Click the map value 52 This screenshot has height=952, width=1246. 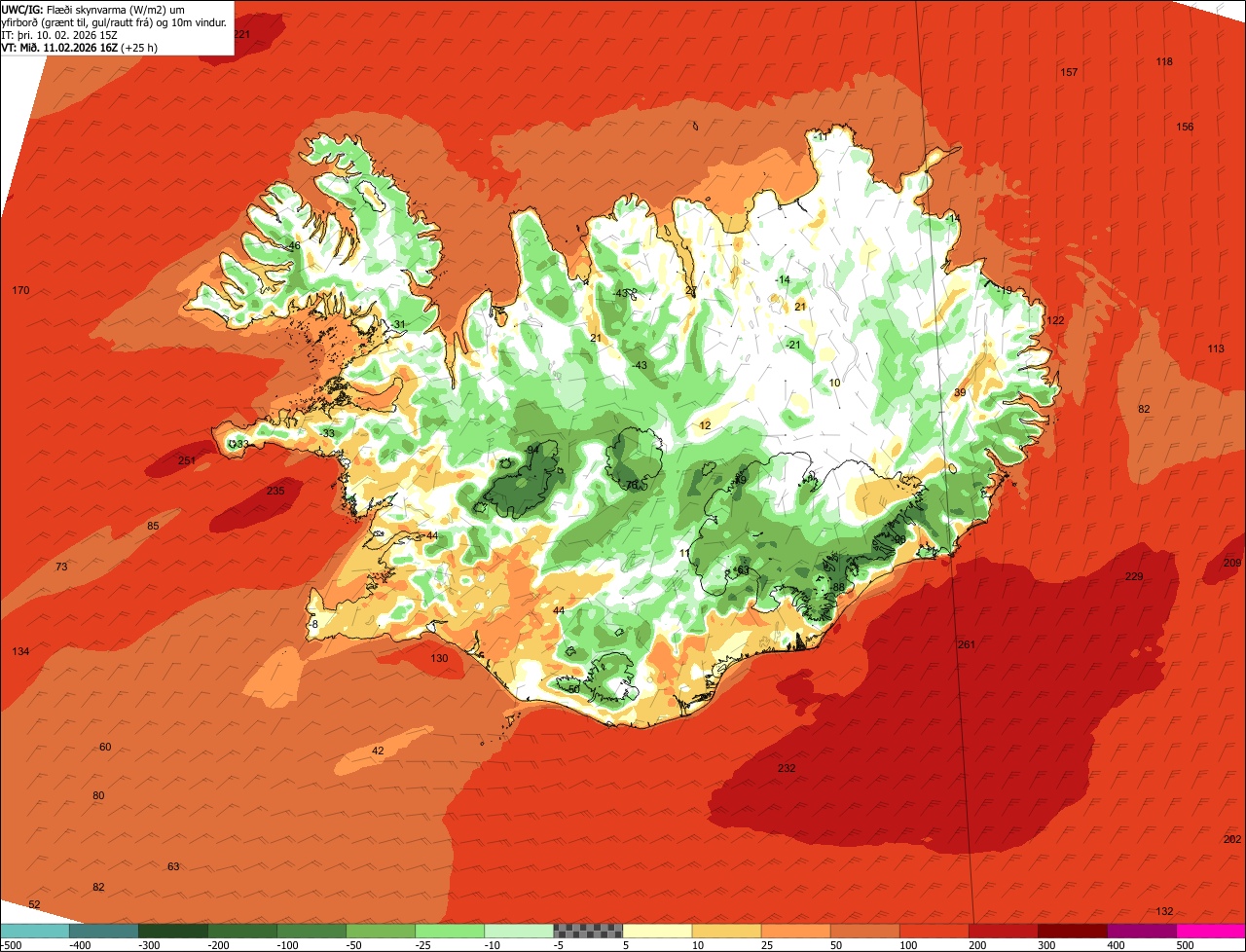34,904
